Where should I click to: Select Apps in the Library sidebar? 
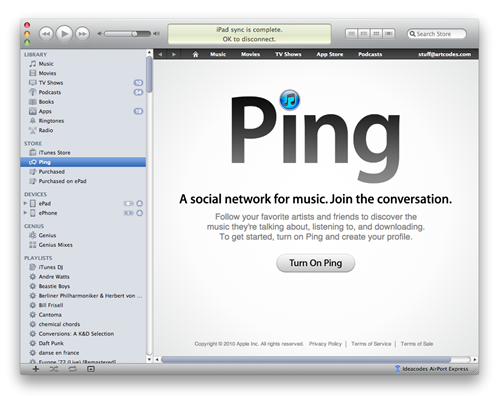click(x=83, y=111)
